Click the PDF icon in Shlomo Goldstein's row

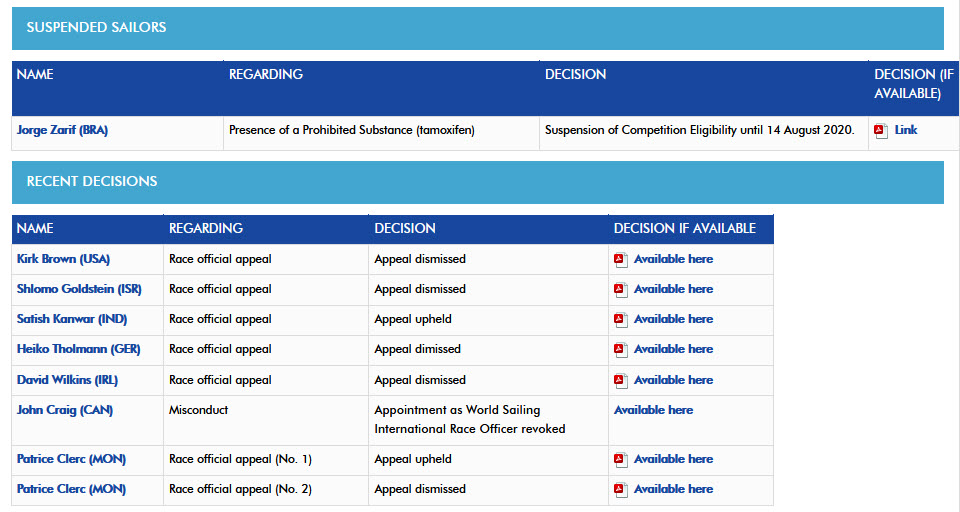click(621, 290)
